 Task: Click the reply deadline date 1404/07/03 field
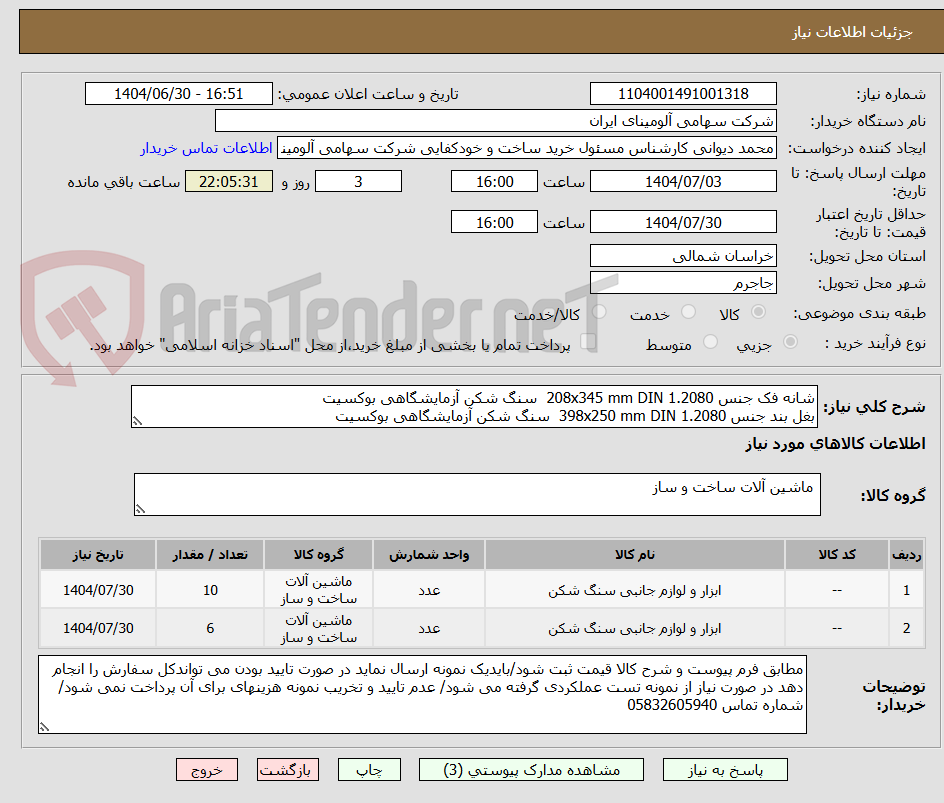(x=684, y=181)
